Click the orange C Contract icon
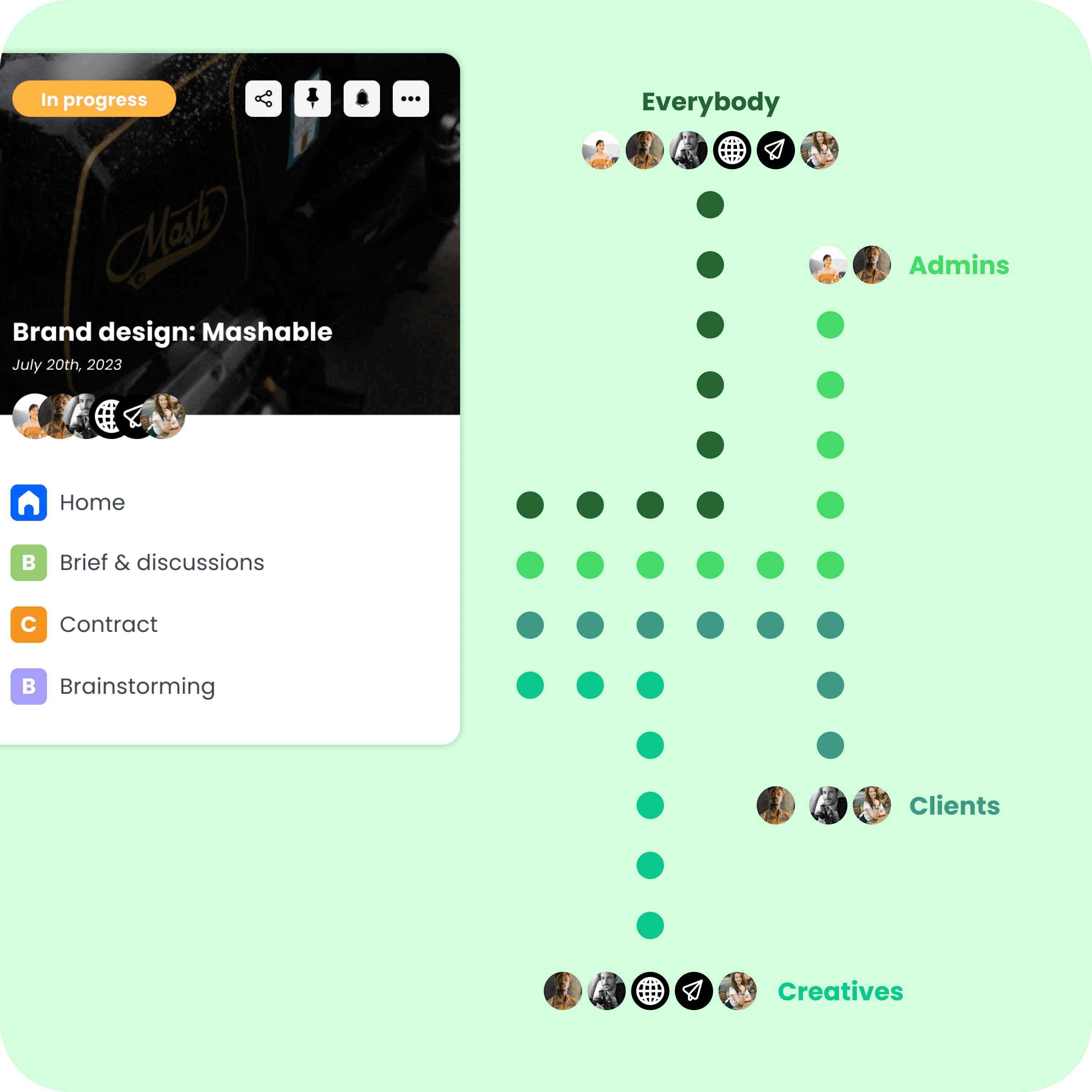This screenshot has width=1092, height=1092. click(29, 625)
